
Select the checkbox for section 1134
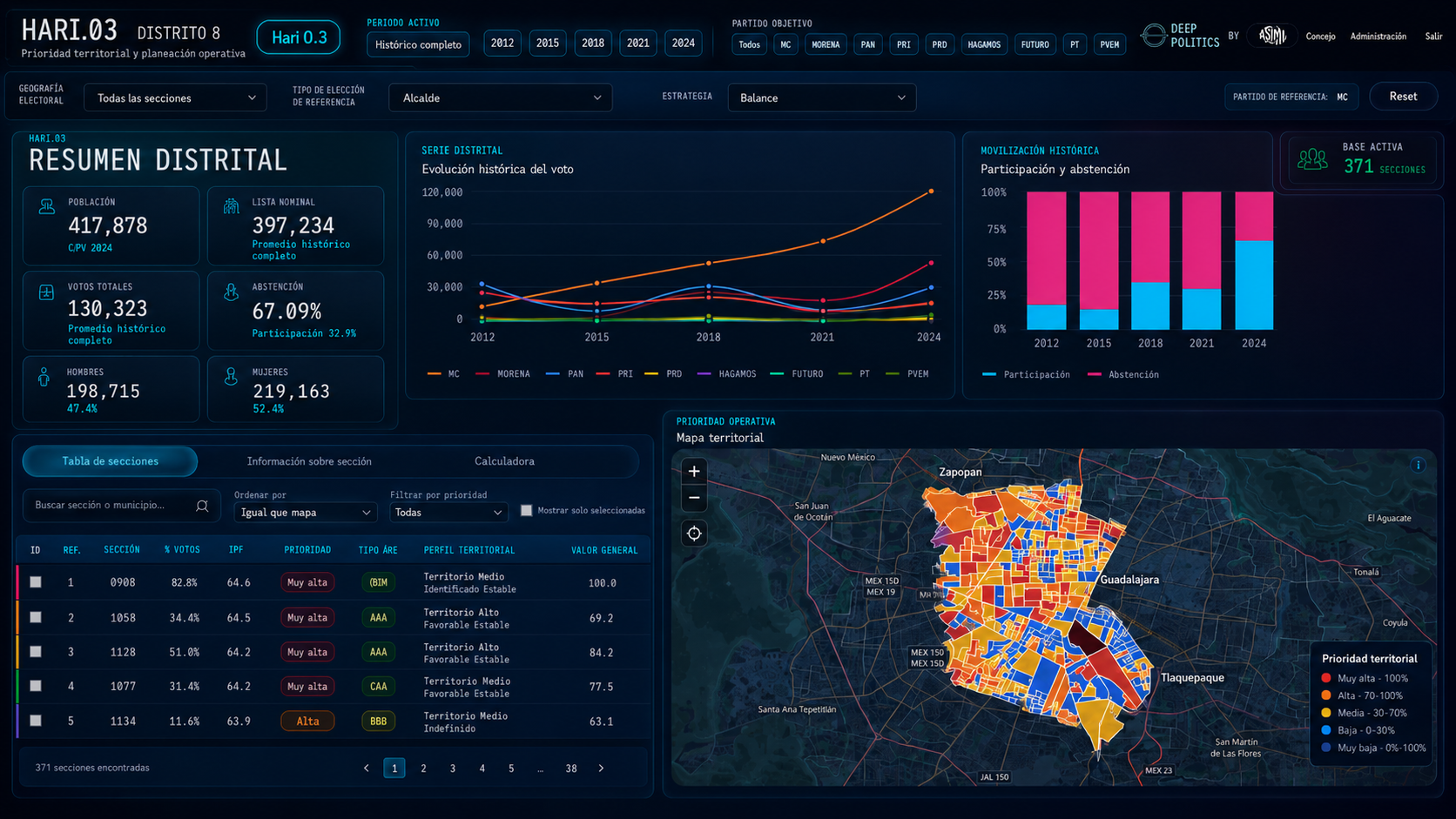pyautogui.click(x=36, y=721)
